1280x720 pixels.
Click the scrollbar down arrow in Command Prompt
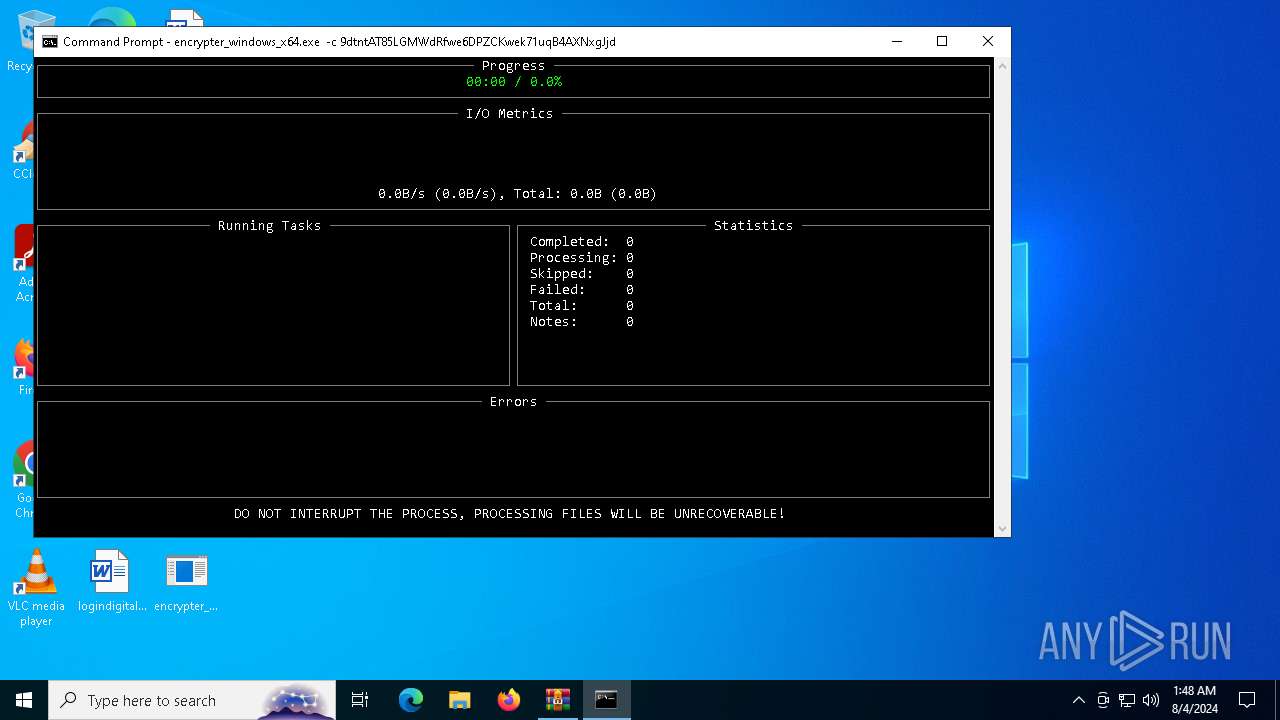1002,528
